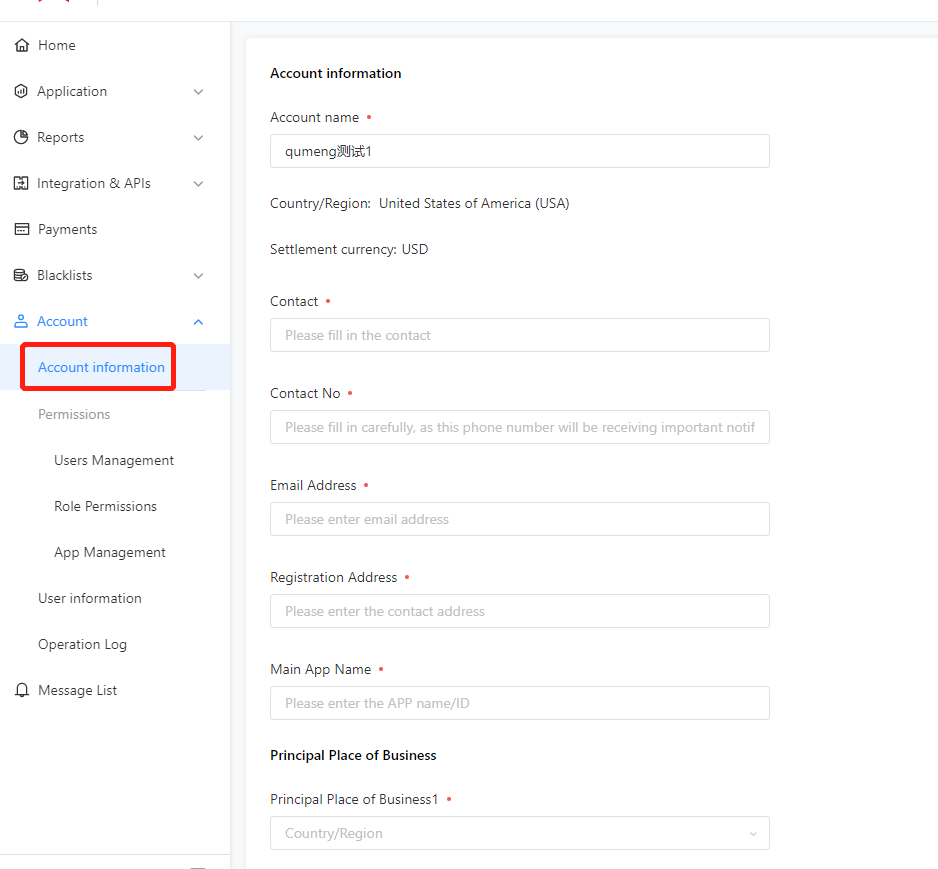Collapse the Account menu chevron
Screen dimensions: 938x869
(199, 322)
